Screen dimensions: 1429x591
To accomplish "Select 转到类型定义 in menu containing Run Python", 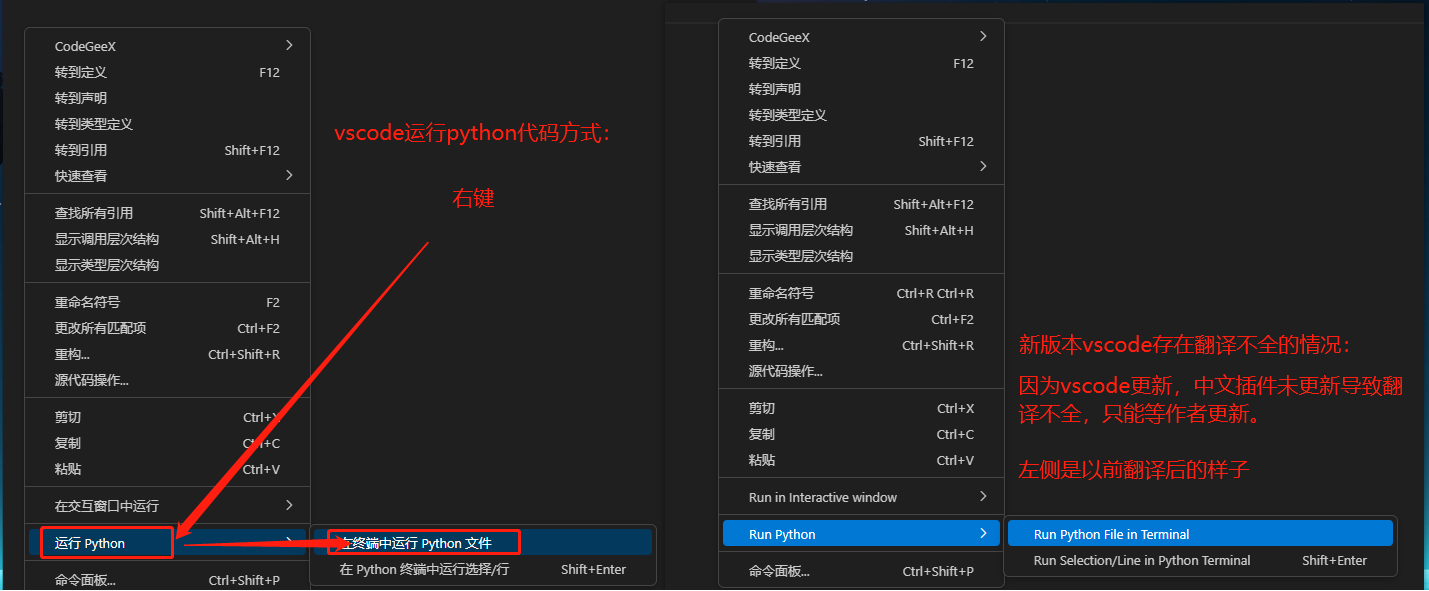I will pos(861,115).
